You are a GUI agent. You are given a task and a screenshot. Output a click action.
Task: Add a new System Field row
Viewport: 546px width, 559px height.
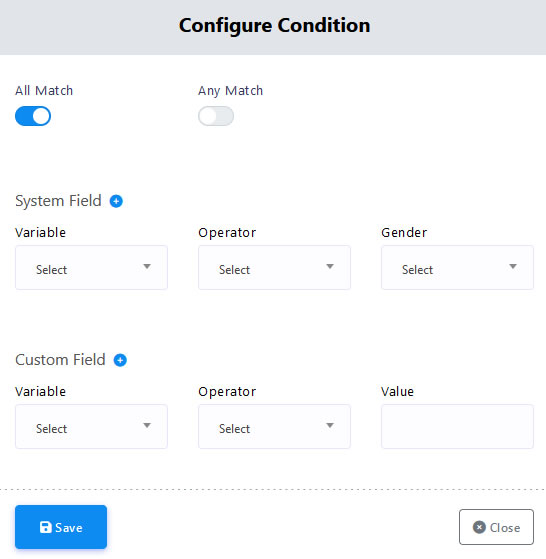point(116,201)
